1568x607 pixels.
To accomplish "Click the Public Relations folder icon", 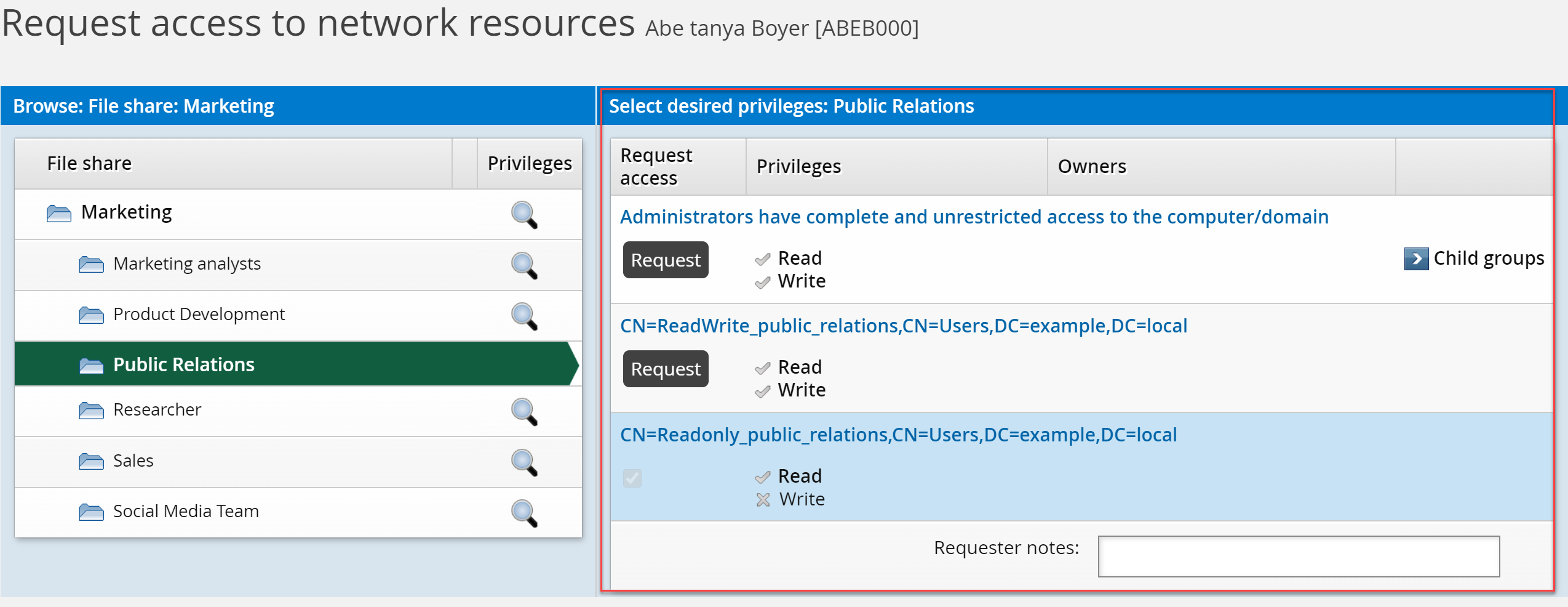I will click(91, 364).
